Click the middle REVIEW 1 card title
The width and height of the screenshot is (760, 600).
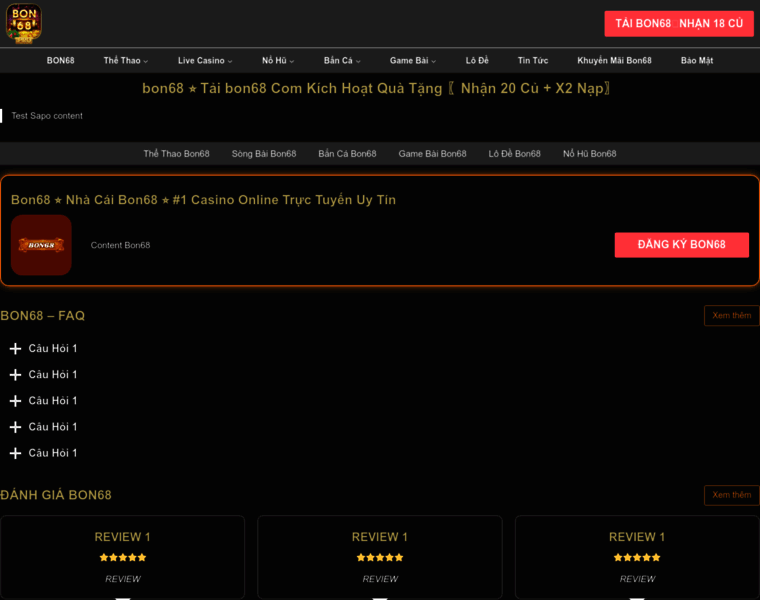(380, 537)
